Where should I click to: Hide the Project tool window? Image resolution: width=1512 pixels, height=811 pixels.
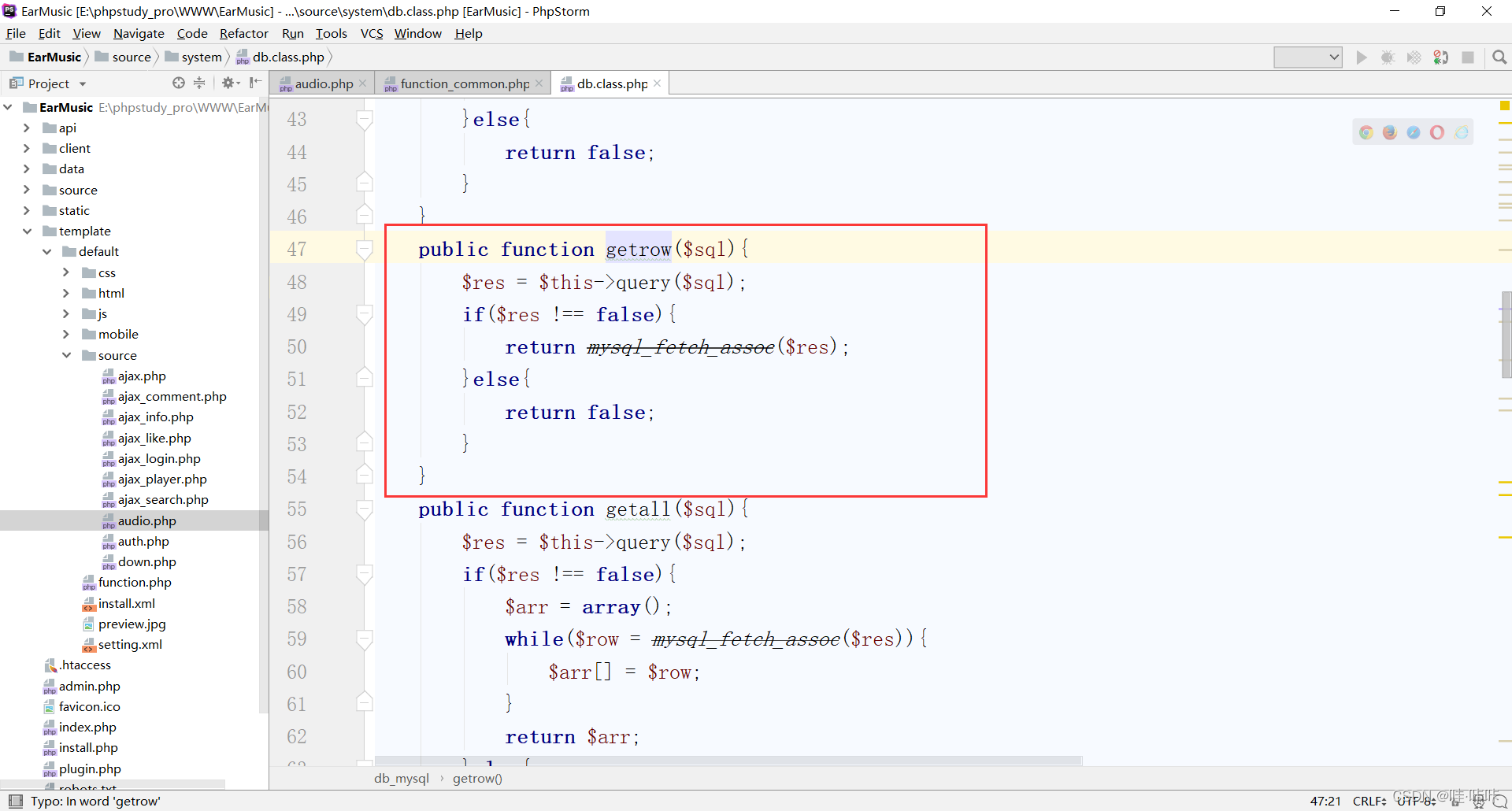coord(255,83)
